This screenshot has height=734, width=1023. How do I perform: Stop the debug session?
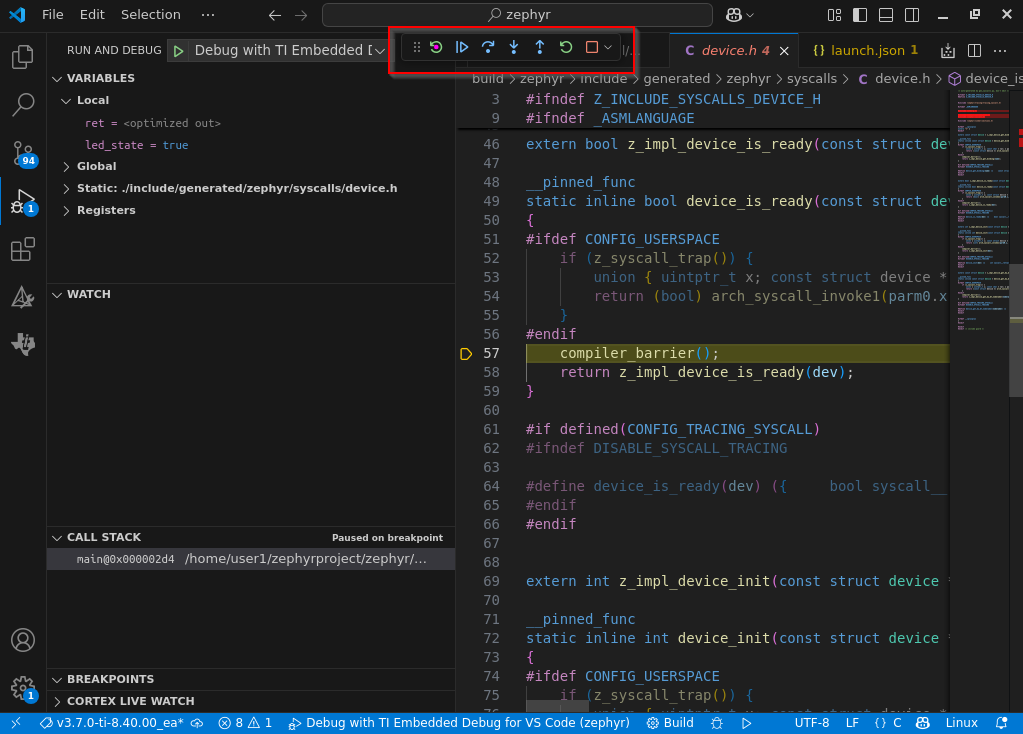[x=592, y=47]
